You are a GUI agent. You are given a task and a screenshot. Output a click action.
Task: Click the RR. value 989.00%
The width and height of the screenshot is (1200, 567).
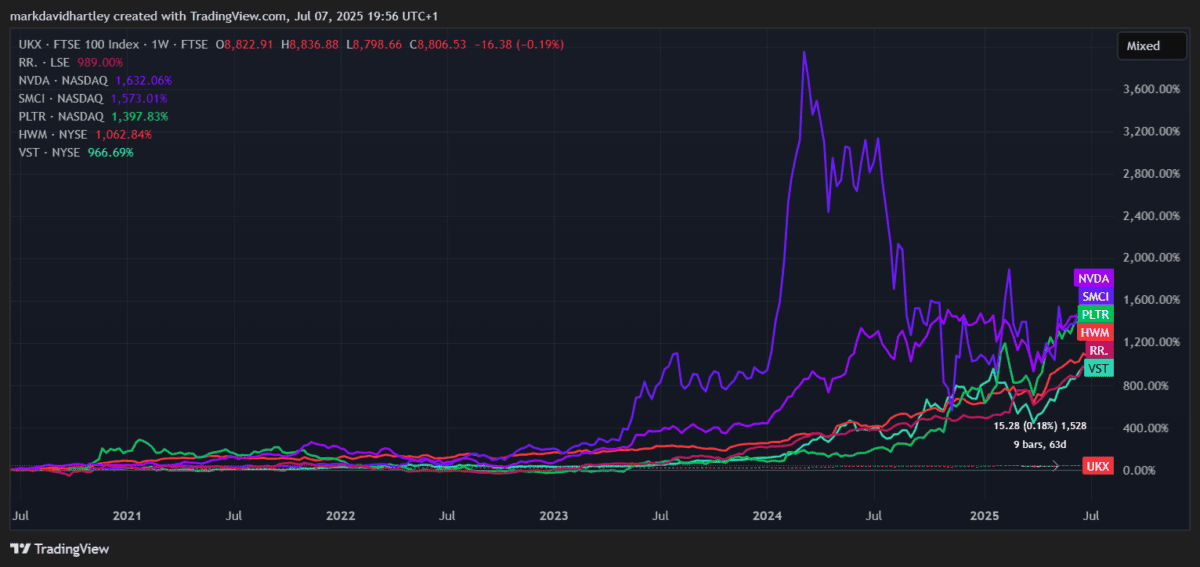point(100,62)
